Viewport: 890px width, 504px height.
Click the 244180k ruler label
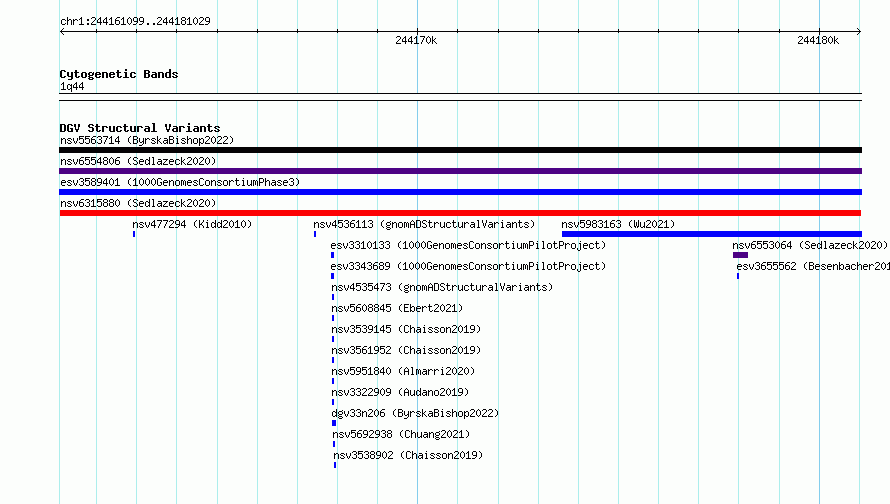click(818, 40)
